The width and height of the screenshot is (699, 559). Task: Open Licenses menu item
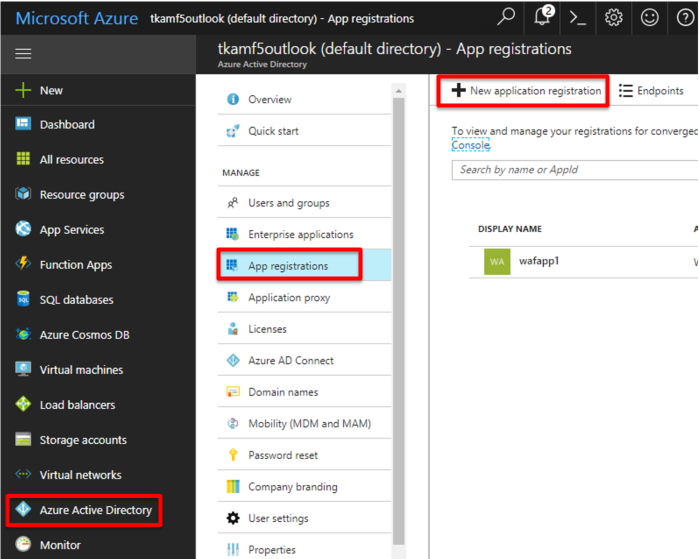click(304, 329)
